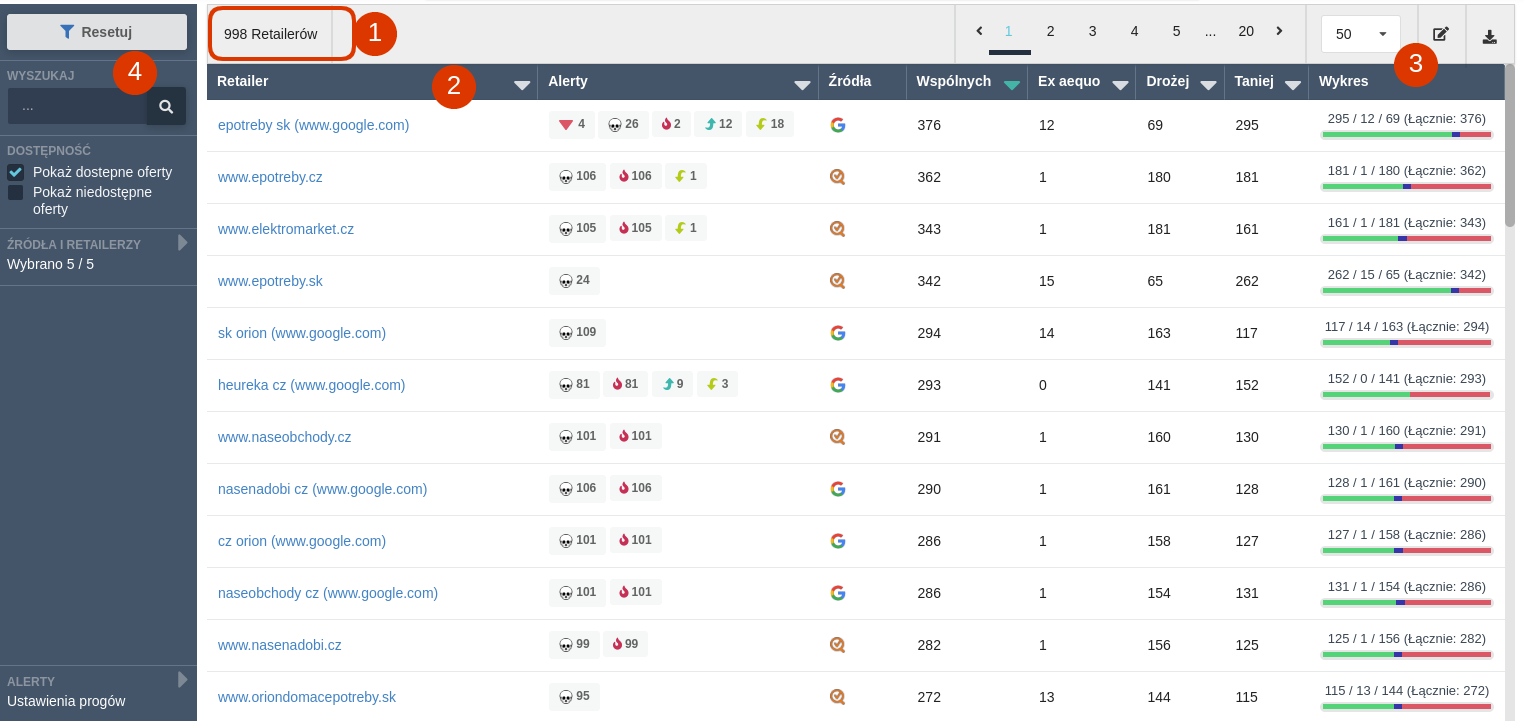The image size is (1524, 721).
Task: Expand Źródła i retailerzy section
Action: [182, 243]
